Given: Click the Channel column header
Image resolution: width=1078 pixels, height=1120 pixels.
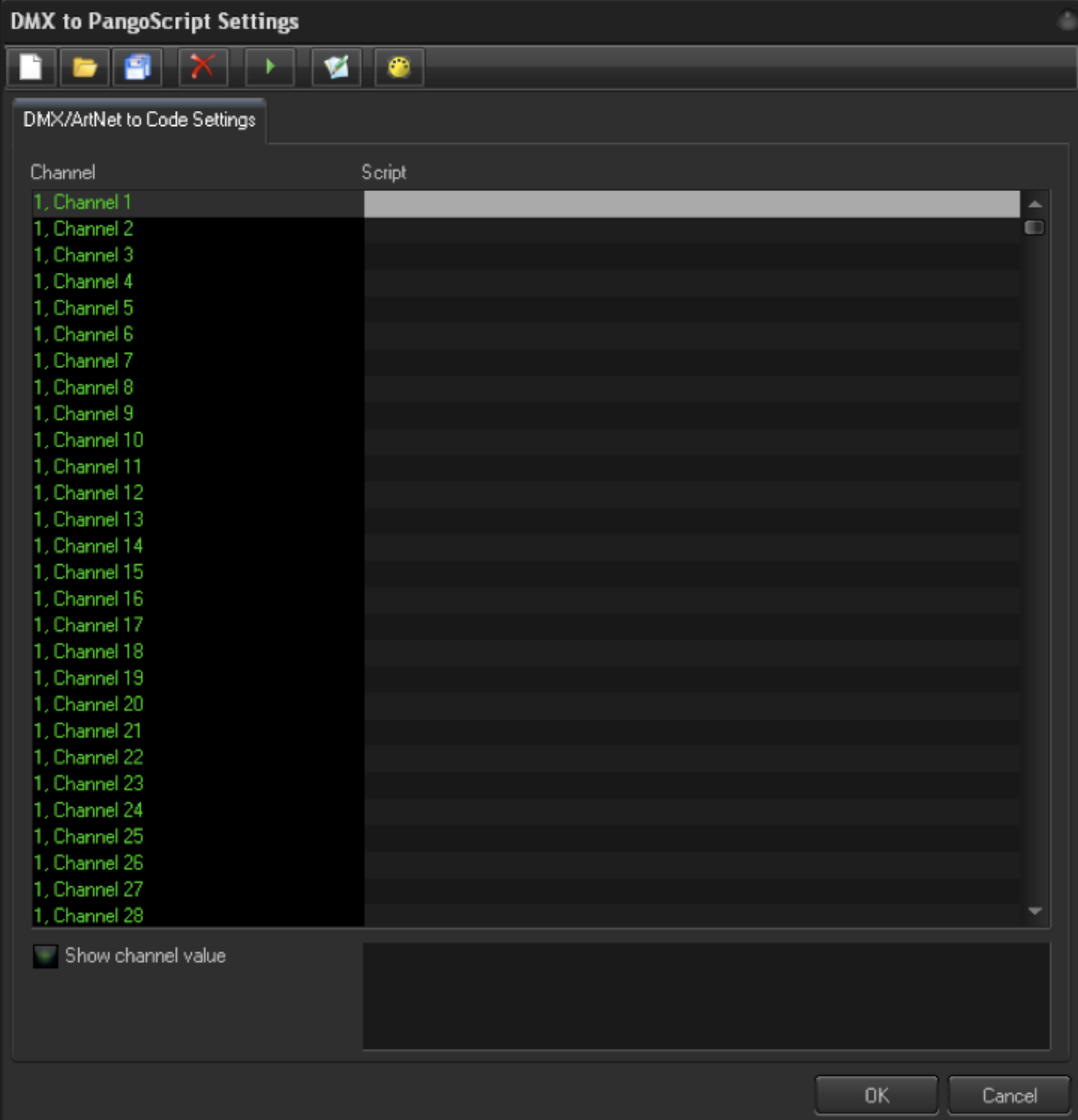Looking at the screenshot, I should (63, 173).
